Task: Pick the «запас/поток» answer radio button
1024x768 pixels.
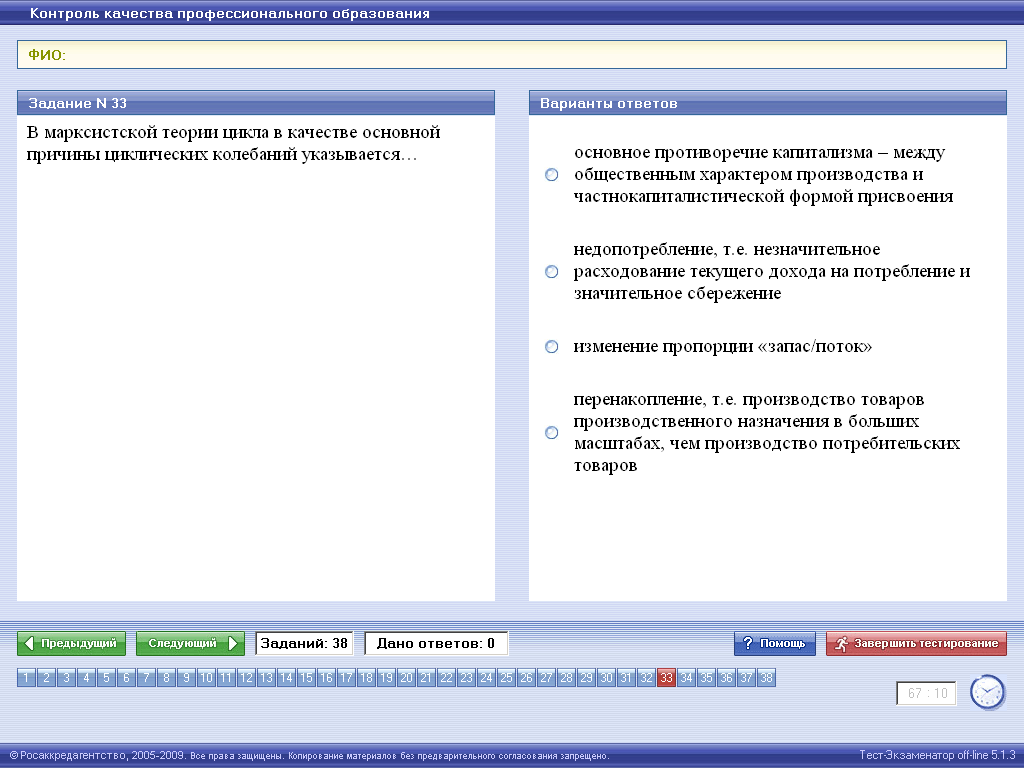Action: pos(552,346)
